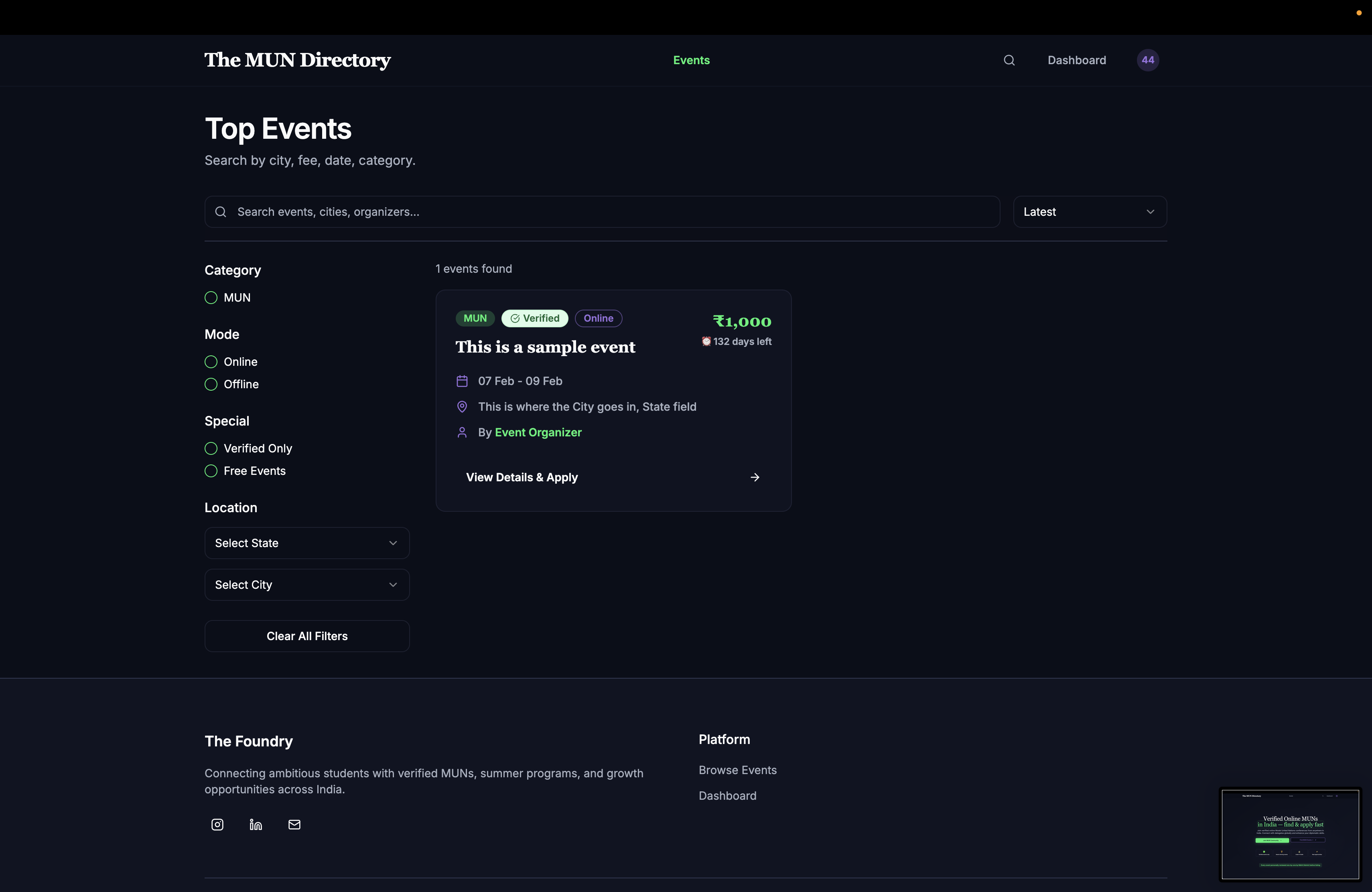Screen dimensions: 1372x892
Task: Follow the Event Organizer link
Action: coord(538,432)
